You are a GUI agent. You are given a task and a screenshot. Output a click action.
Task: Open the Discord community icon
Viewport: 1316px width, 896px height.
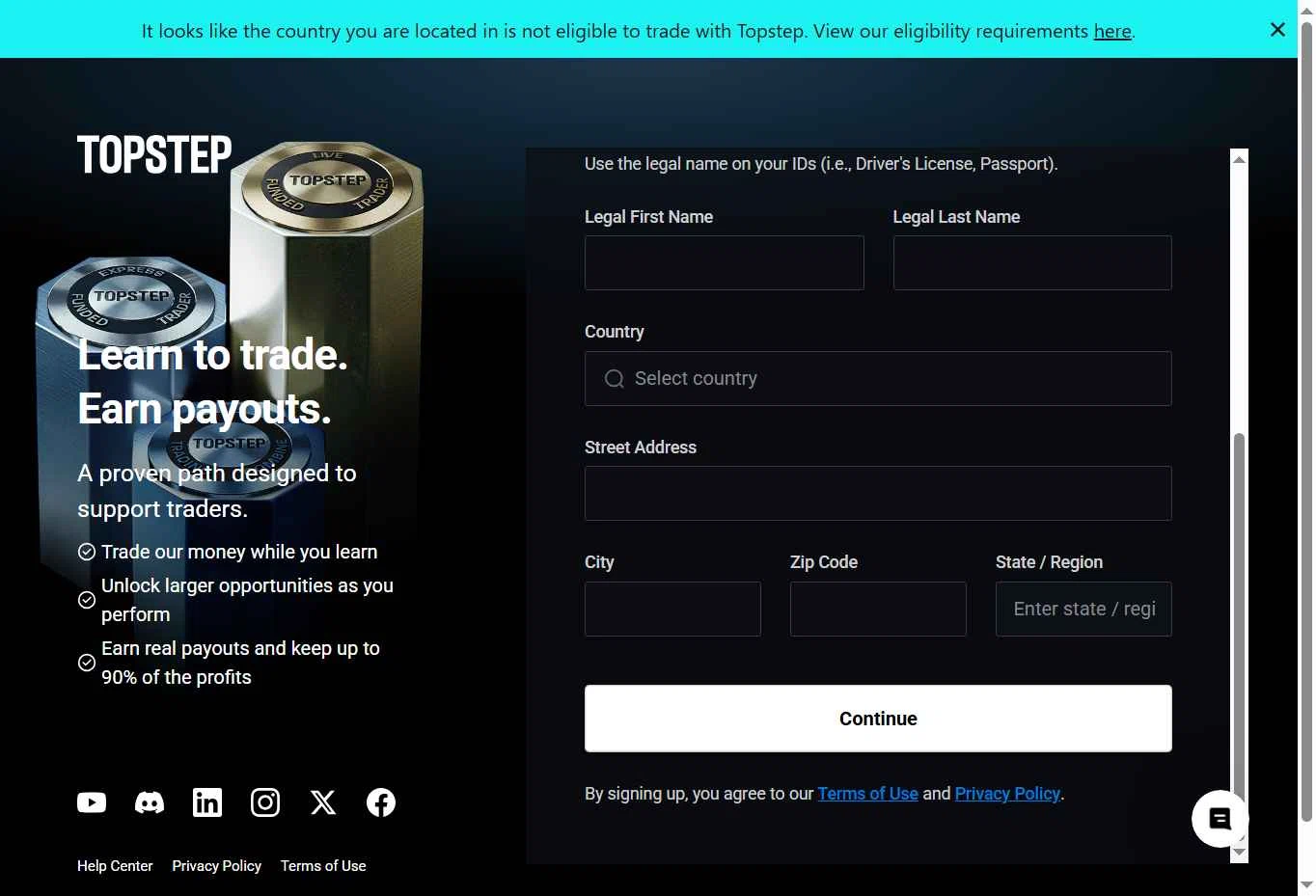150,802
